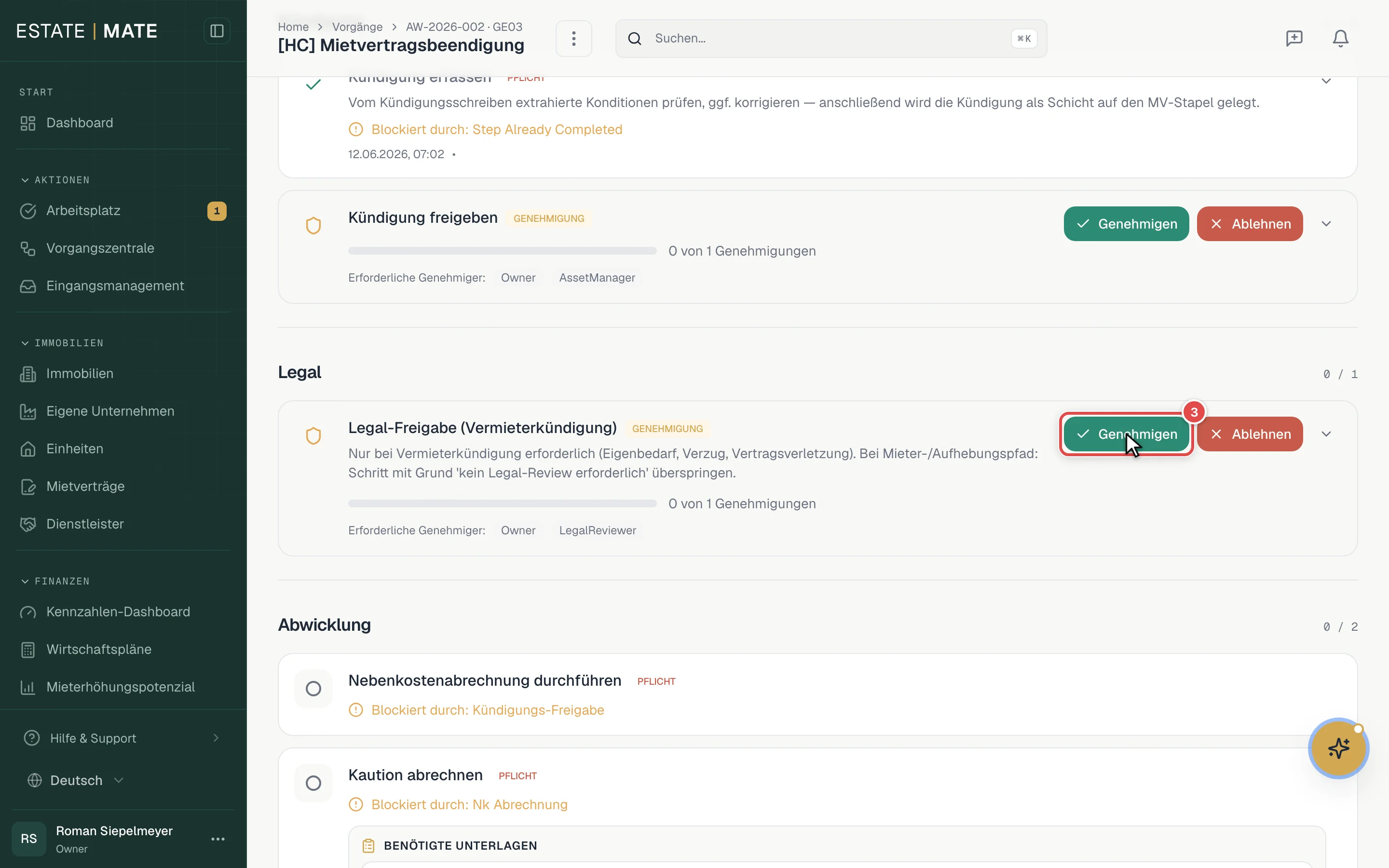Screen dimensions: 1389x868
Task: Click the shield icon of Kündigung freigeben
Action: coord(313,226)
